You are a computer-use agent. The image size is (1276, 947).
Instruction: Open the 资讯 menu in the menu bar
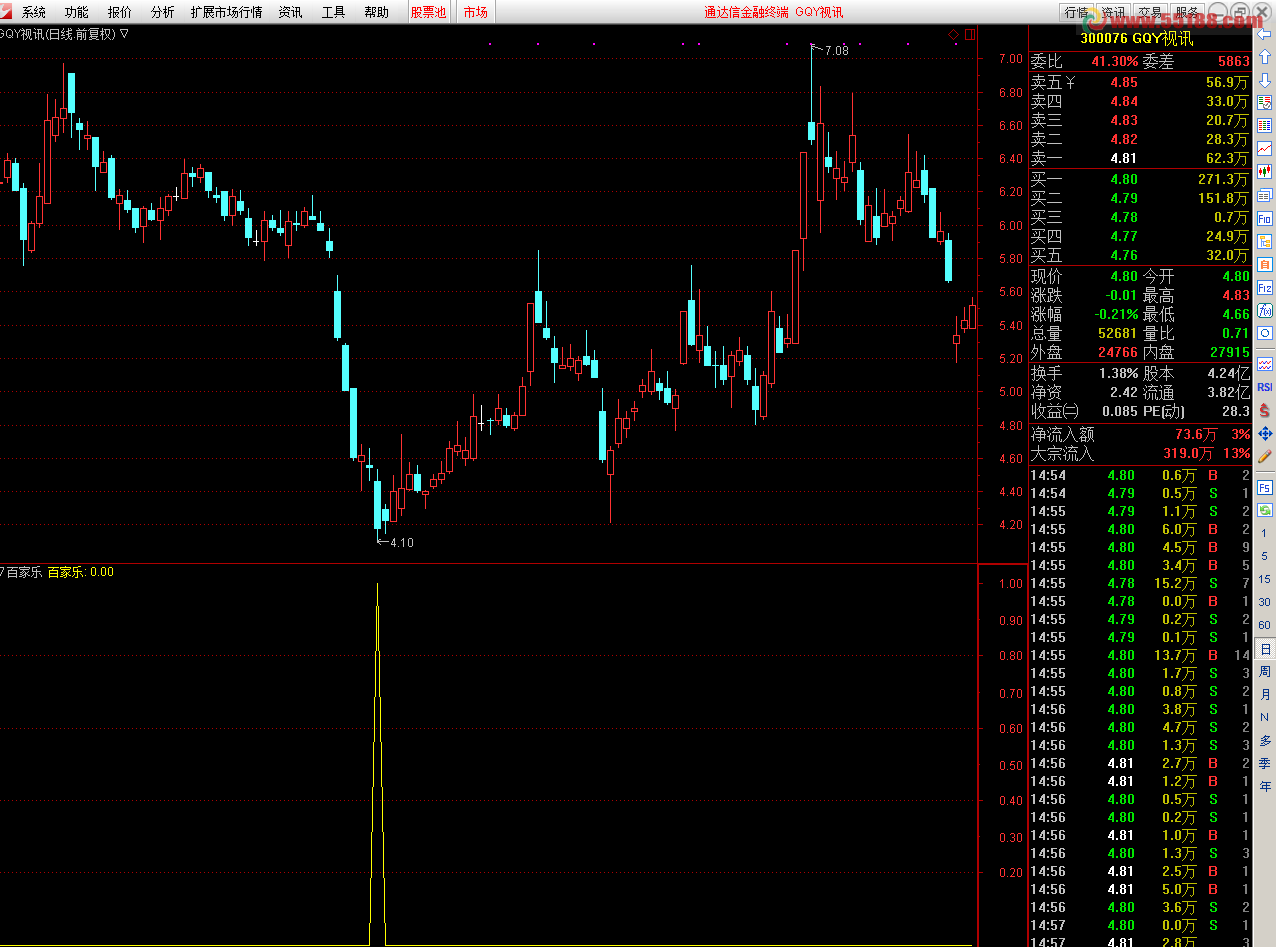(x=291, y=12)
